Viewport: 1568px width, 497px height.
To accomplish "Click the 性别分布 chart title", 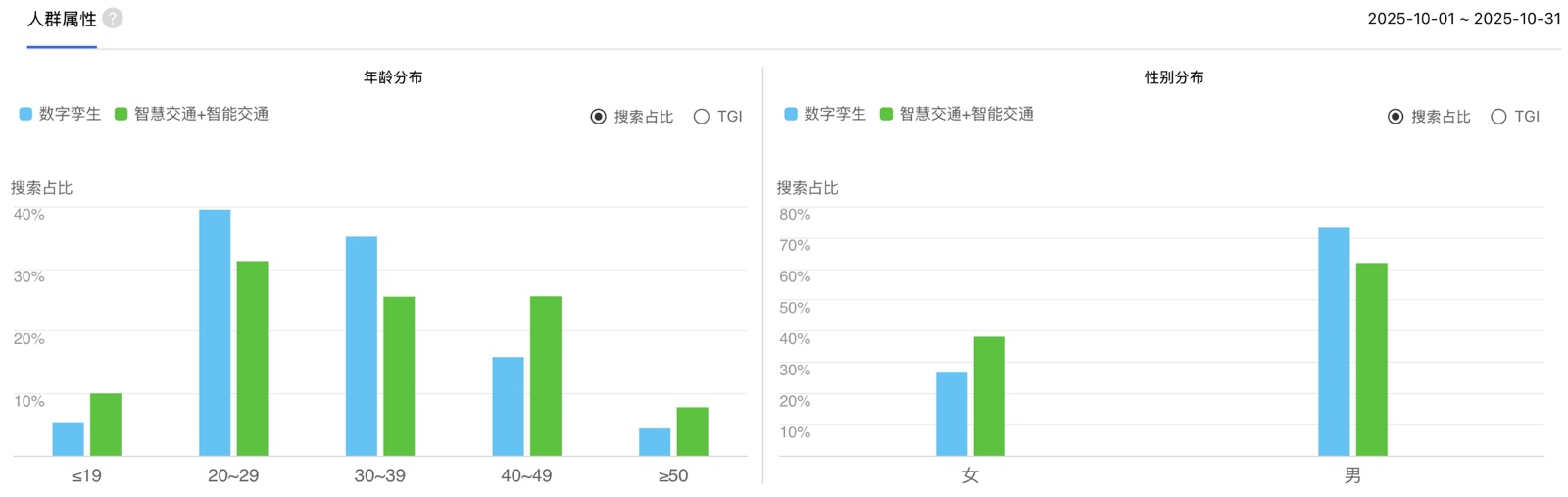I will point(1174,77).
